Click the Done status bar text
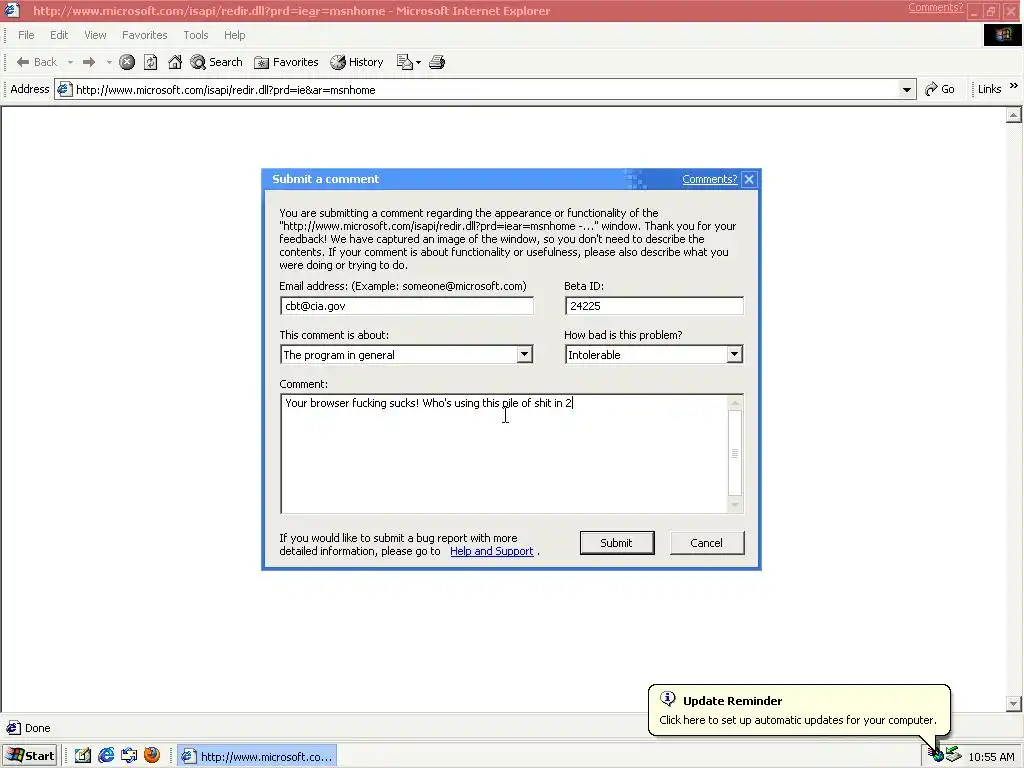This screenshot has width=1024, height=768. (37, 728)
